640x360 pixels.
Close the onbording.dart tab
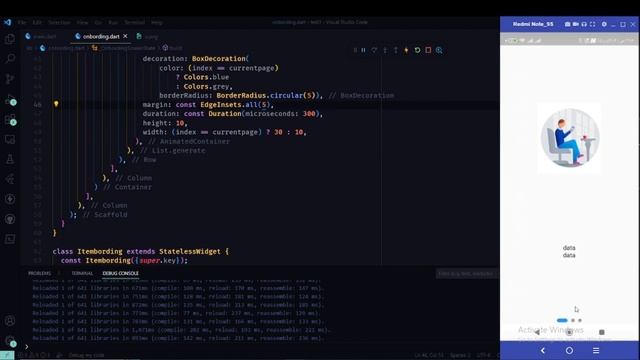(125, 36)
